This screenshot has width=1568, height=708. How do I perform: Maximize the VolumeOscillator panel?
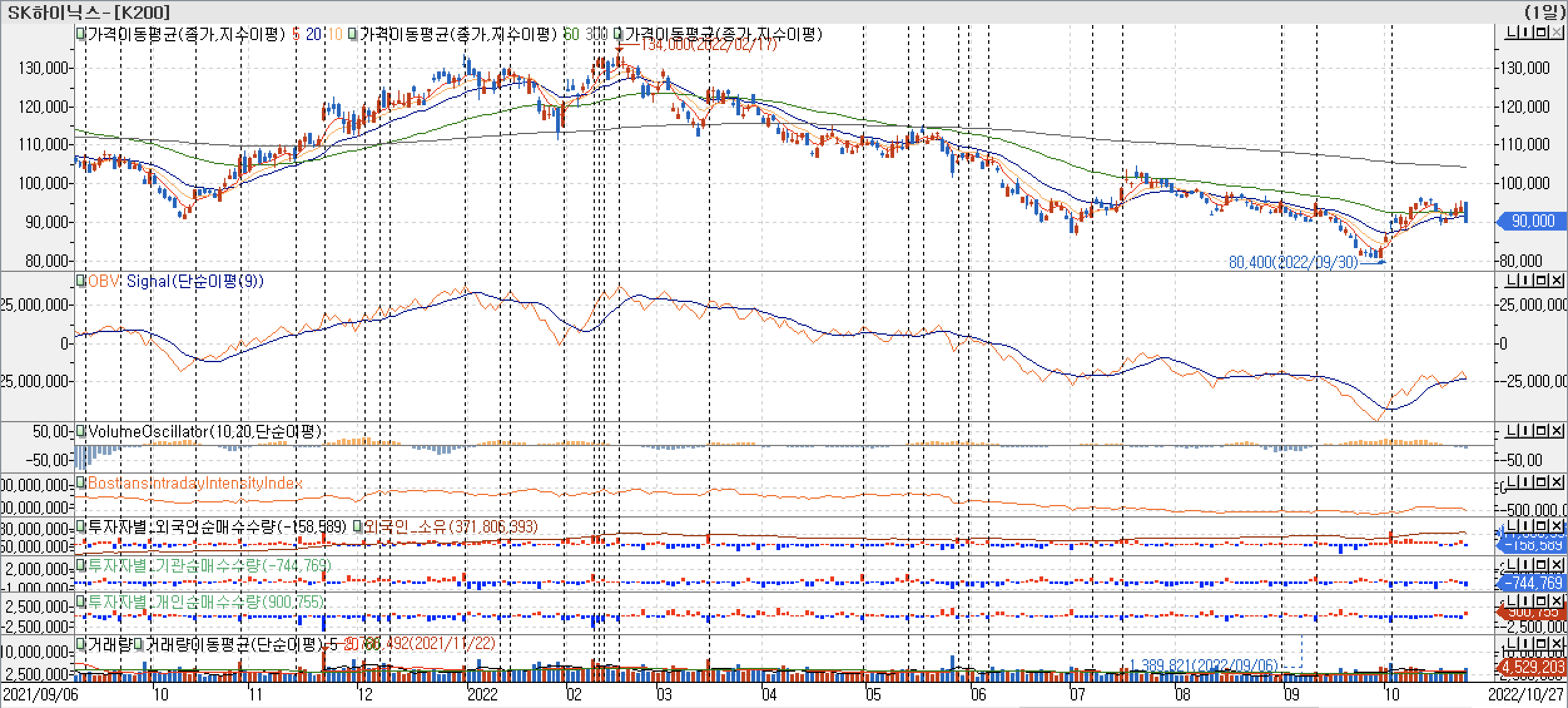(1542, 430)
